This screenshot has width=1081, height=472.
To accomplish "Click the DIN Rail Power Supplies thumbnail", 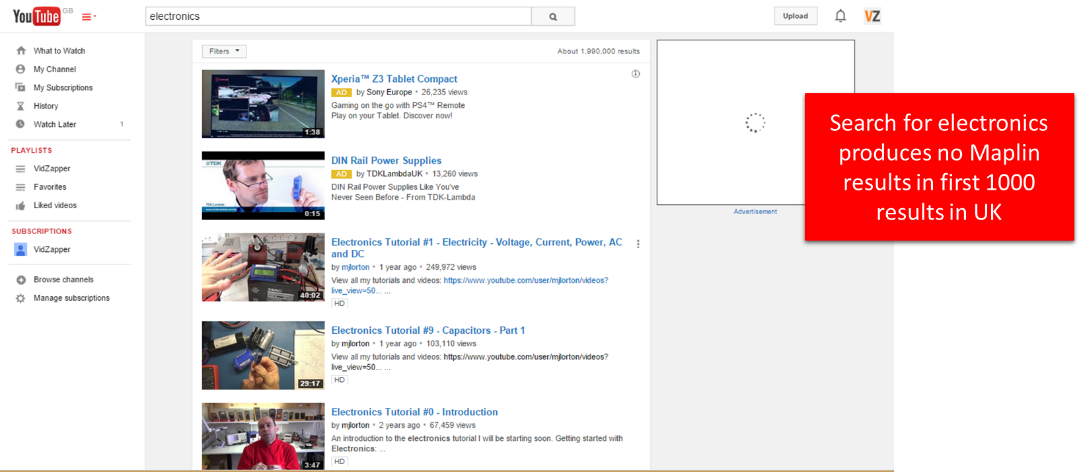I will coord(263,185).
